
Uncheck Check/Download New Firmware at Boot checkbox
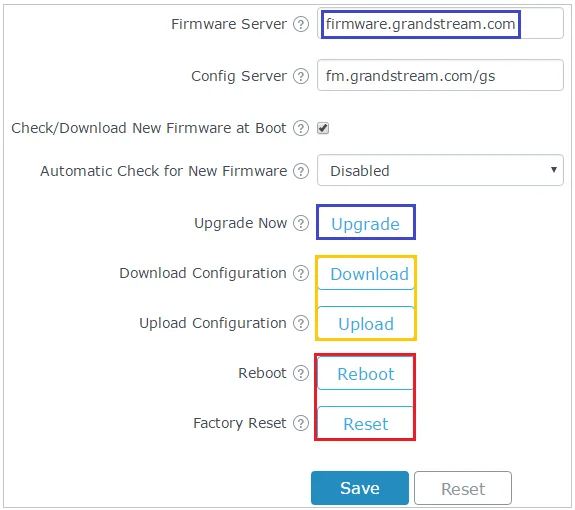(323, 128)
